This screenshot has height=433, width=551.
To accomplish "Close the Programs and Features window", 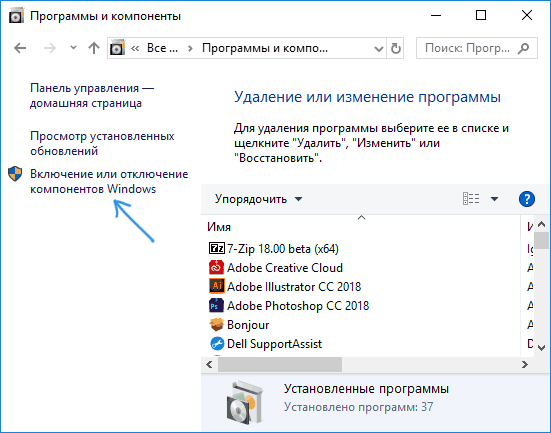I will coord(527,15).
